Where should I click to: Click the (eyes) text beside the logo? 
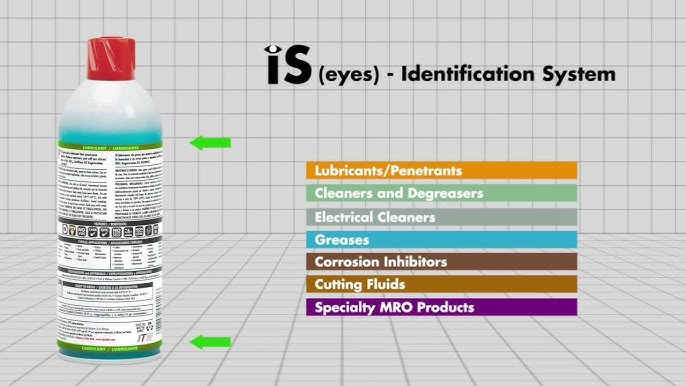point(349,74)
